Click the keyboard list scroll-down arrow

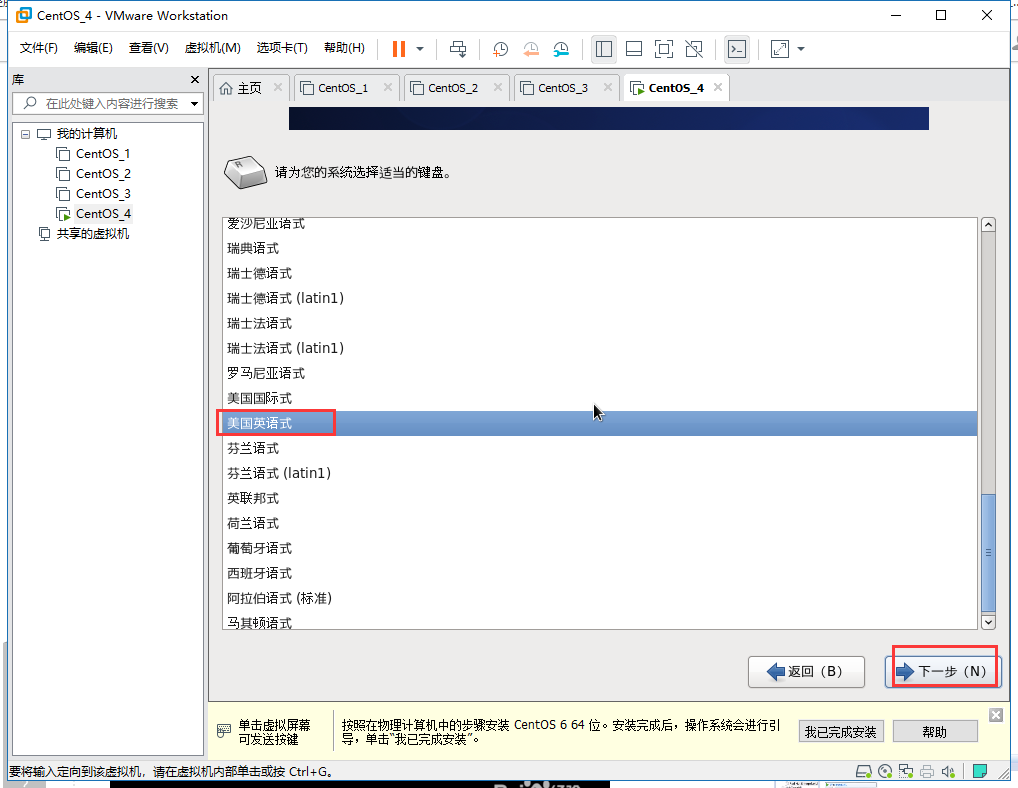click(x=988, y=622)
